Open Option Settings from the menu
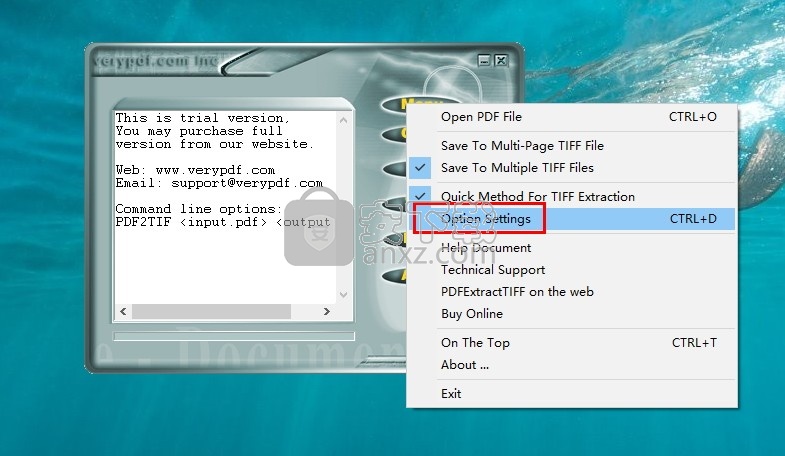785x456 pixels. point(486,218)
